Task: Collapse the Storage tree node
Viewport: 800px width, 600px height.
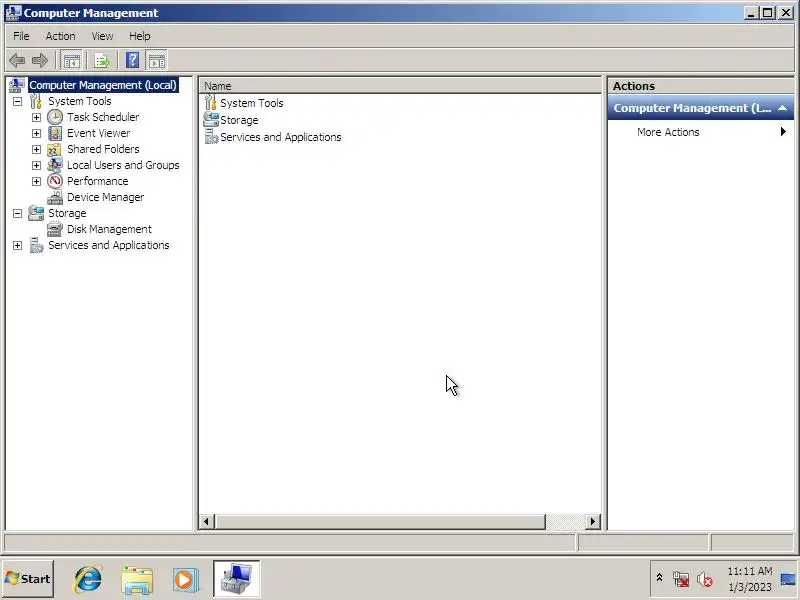Action: pos(17,213)
